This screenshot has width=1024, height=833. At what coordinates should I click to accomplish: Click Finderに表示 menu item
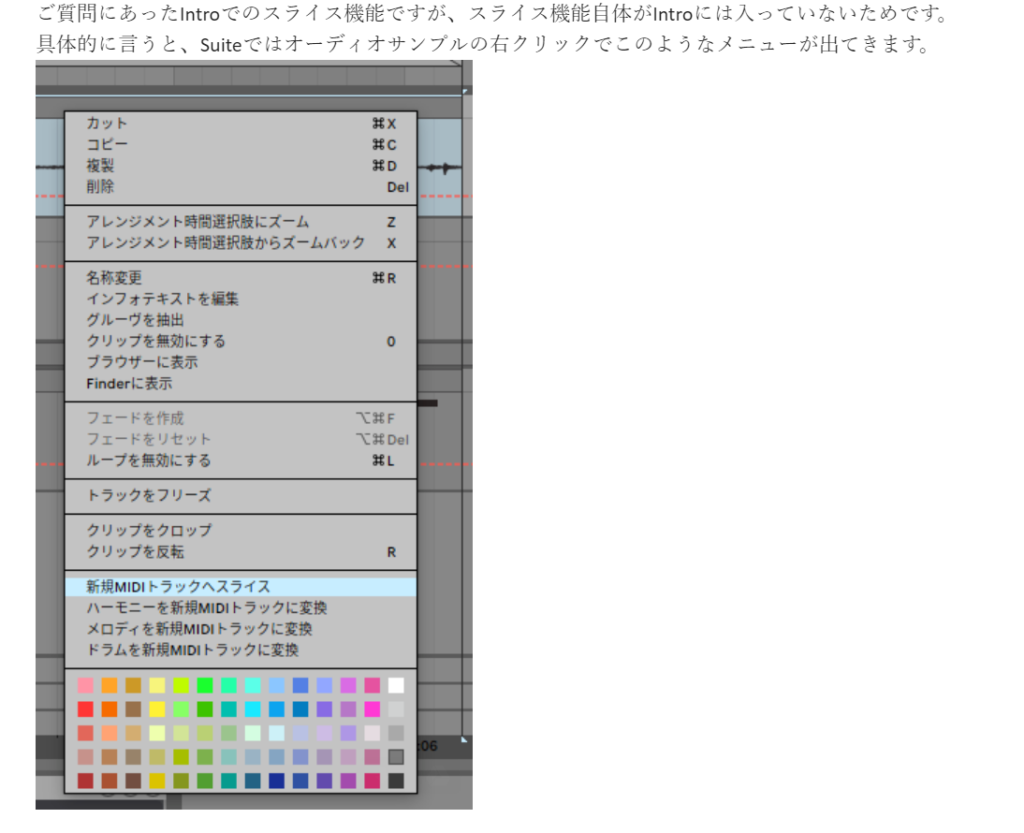coord(129,383)
